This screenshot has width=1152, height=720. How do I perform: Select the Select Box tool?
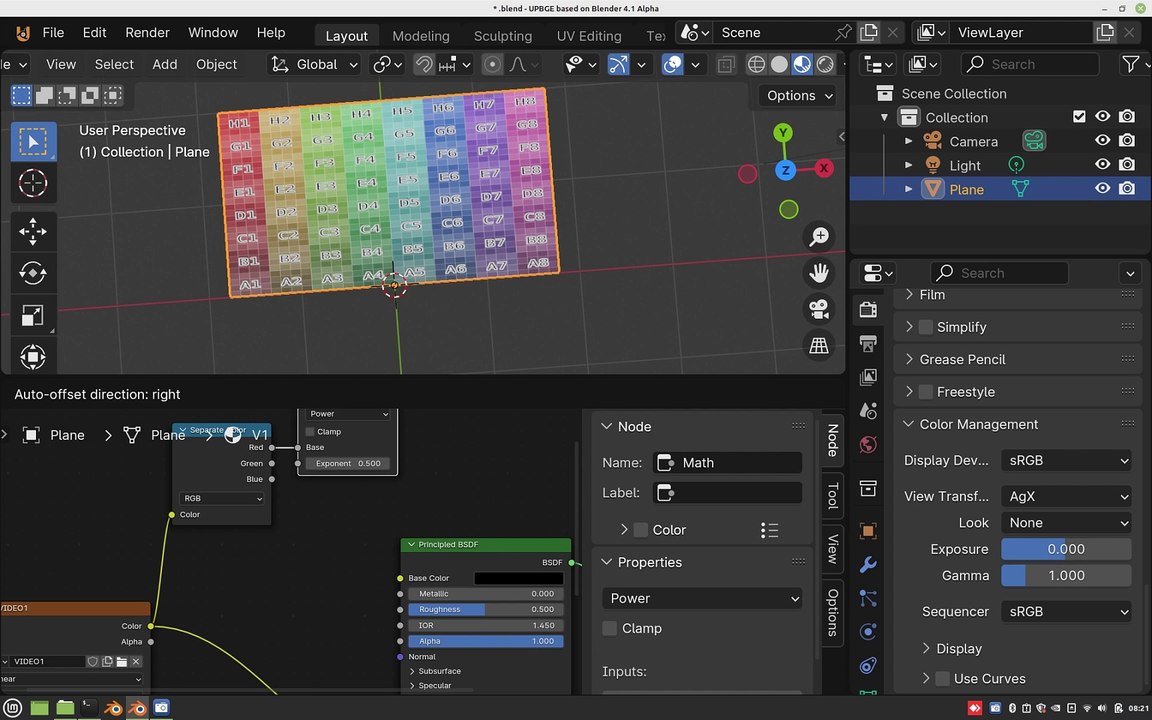(33, 142)
